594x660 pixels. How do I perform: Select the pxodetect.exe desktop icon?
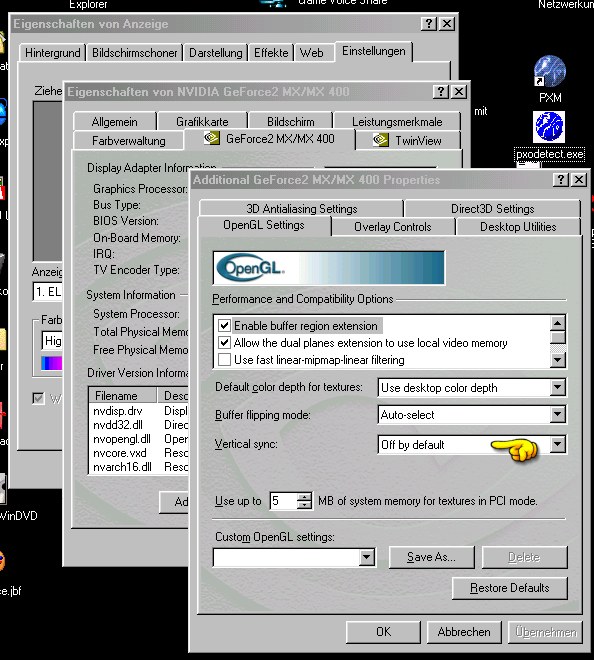549,127
